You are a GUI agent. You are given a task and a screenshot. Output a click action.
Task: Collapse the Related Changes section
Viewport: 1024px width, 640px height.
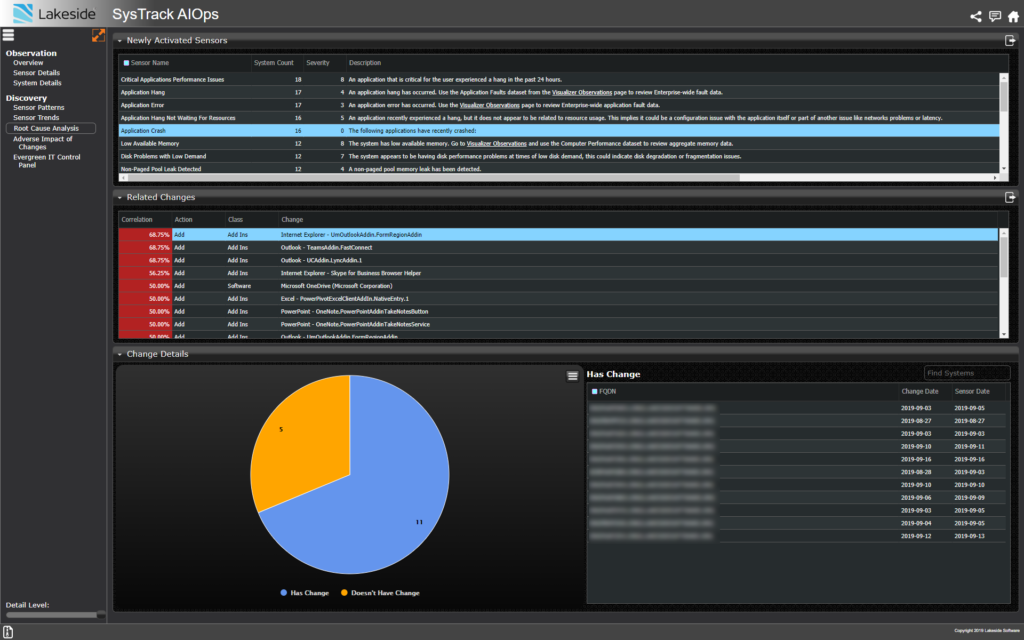[120, 197]
